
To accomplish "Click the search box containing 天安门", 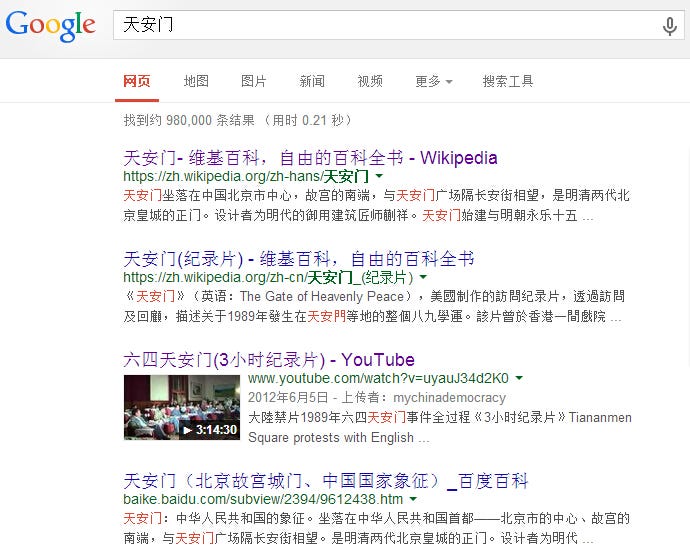I will click(x=399, y=25).
